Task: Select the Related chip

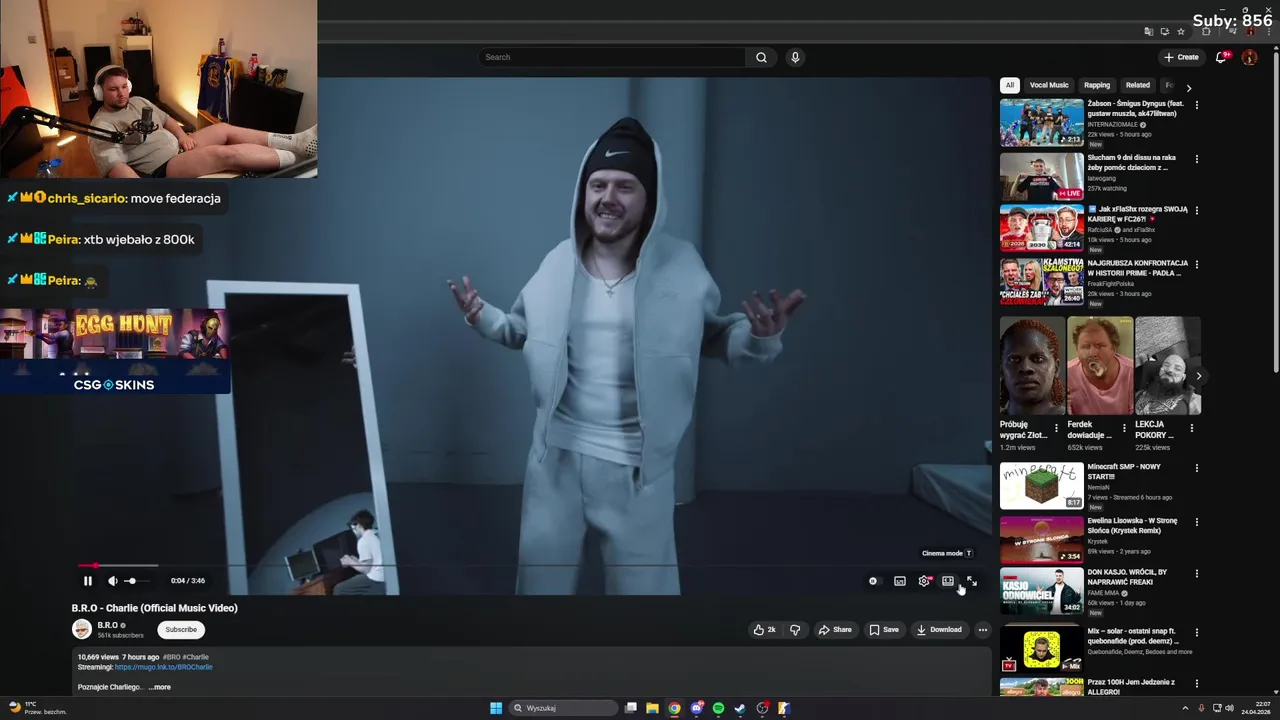Action: [x=1138, y=85]
